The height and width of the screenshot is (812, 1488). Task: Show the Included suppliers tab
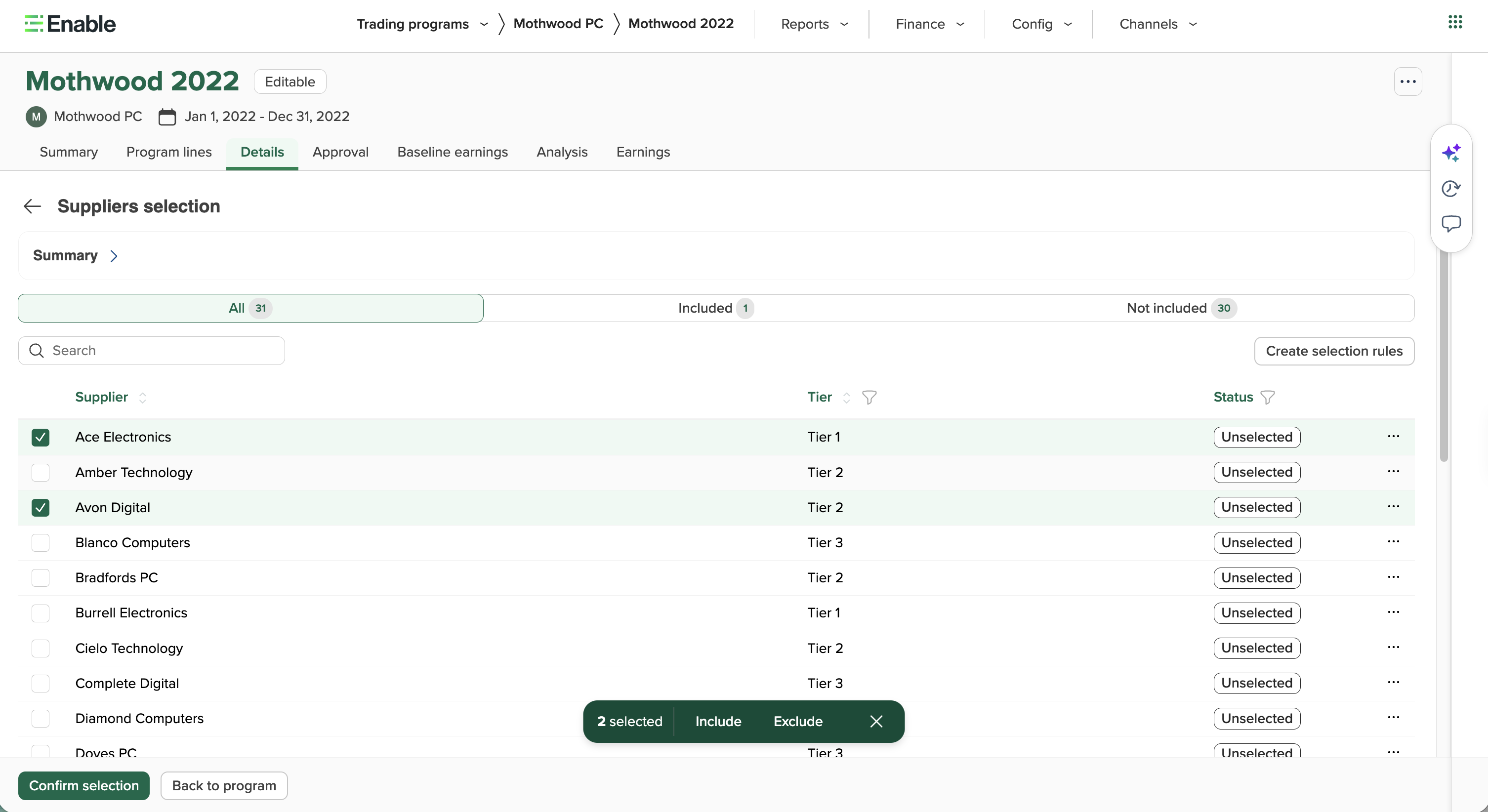(x=715, y=308)
